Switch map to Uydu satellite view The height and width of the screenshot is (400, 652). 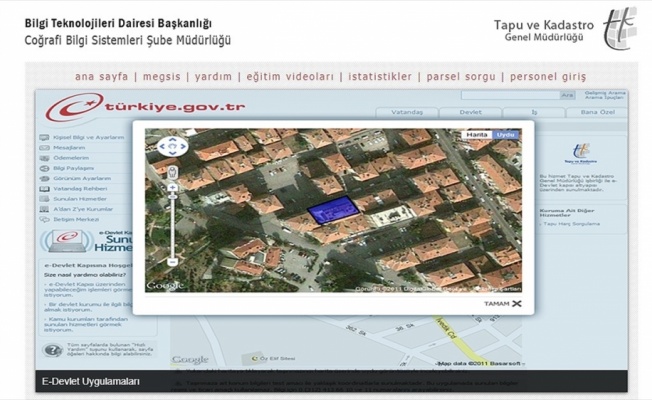pos(506,134)
